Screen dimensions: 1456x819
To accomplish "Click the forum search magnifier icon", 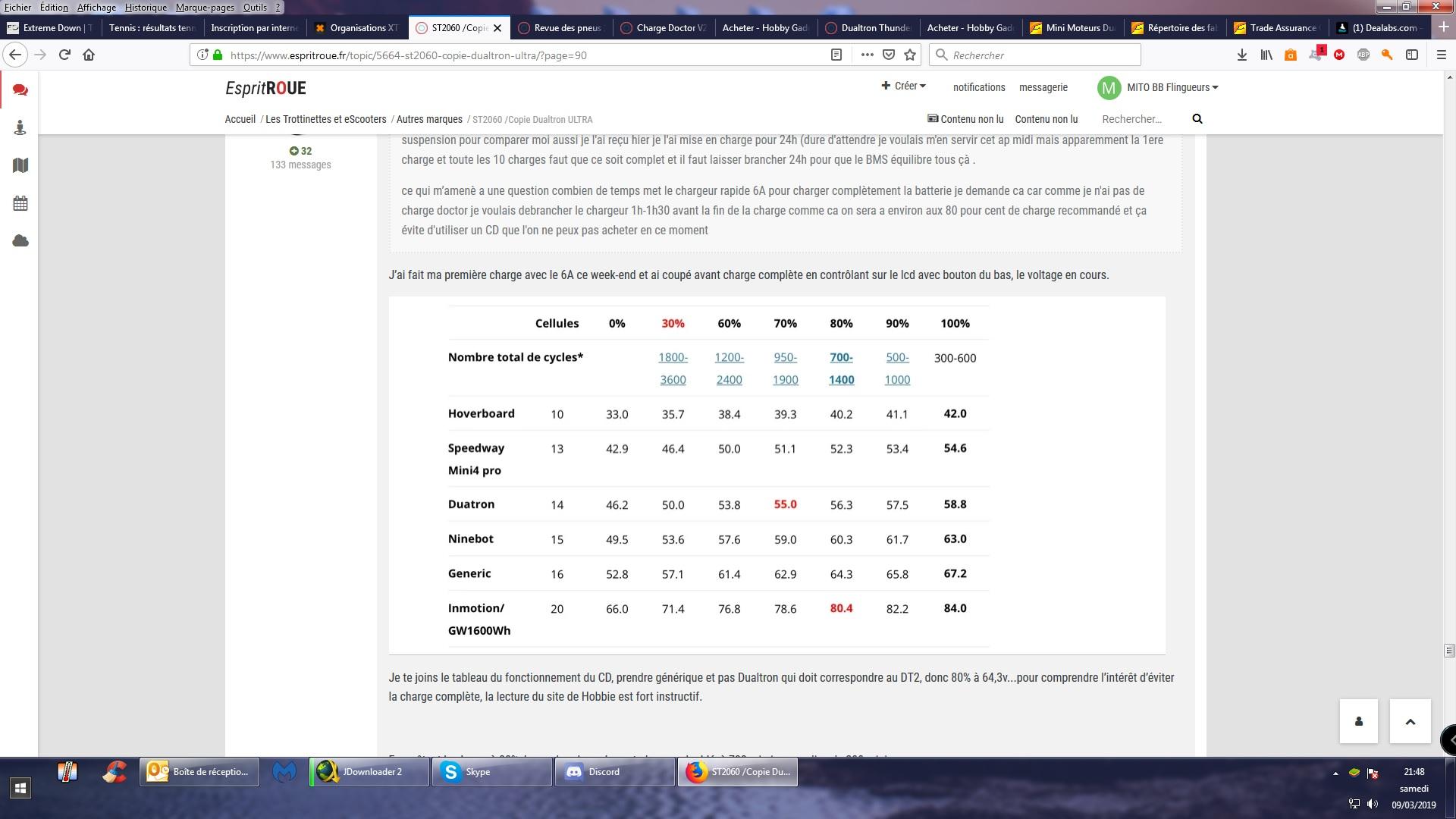I will click(1197, 119).
